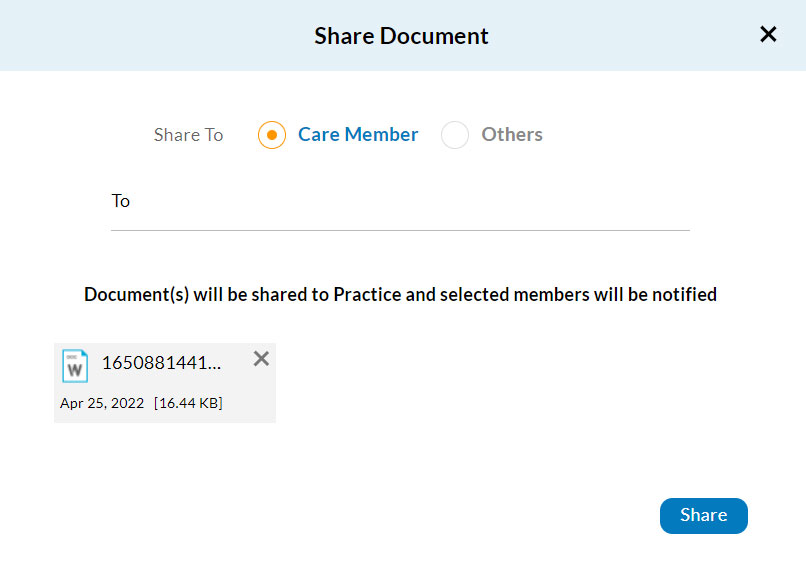Click the Practice sharing notification message
Screen dimensions: 806x570
(x=400, y=295)
